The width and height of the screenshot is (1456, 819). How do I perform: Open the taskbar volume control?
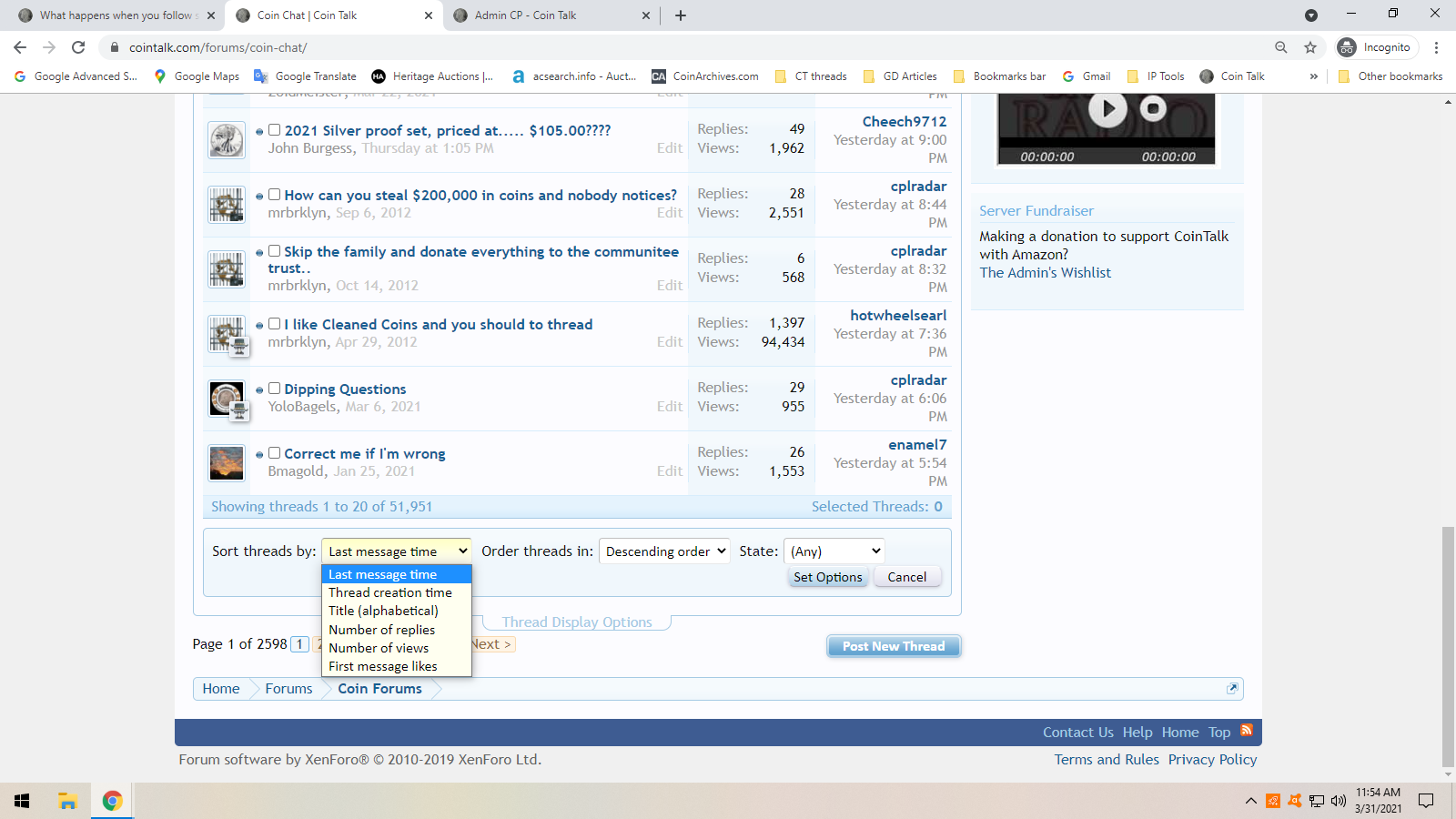coord(1338,801)
